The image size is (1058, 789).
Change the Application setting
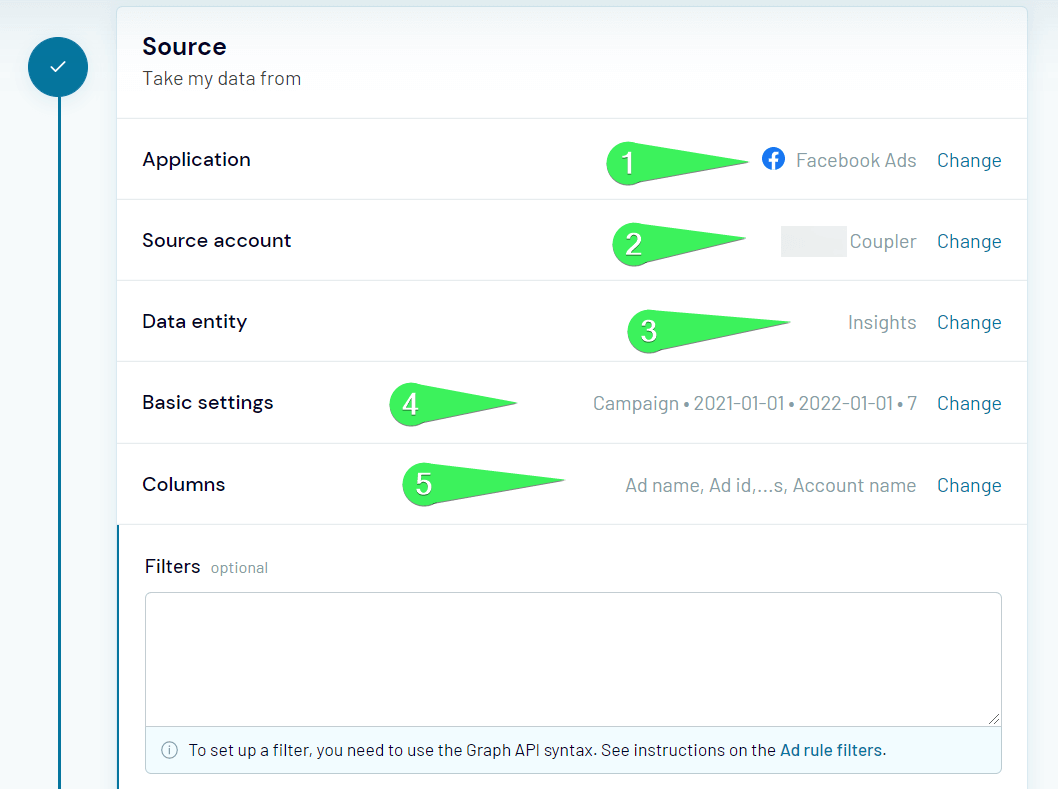(x=969, y=161)
